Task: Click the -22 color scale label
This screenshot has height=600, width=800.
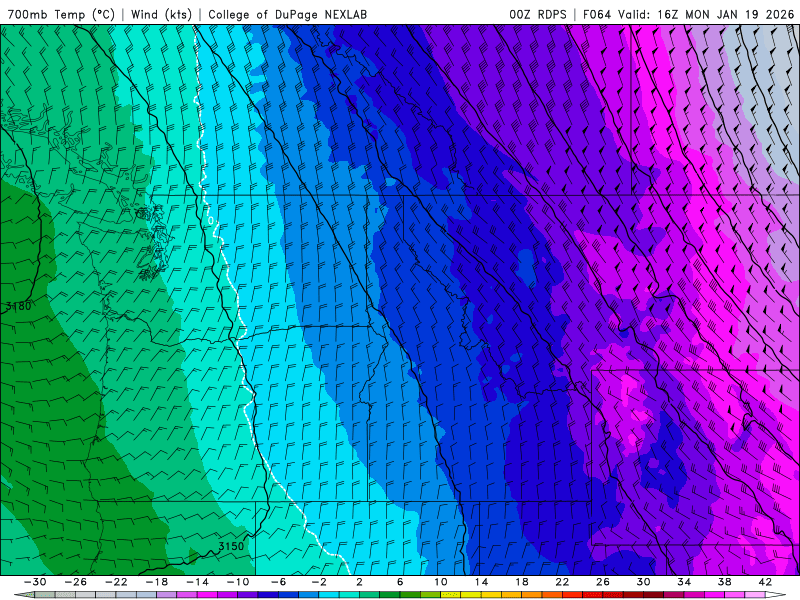Action: [x=116, y=582]
